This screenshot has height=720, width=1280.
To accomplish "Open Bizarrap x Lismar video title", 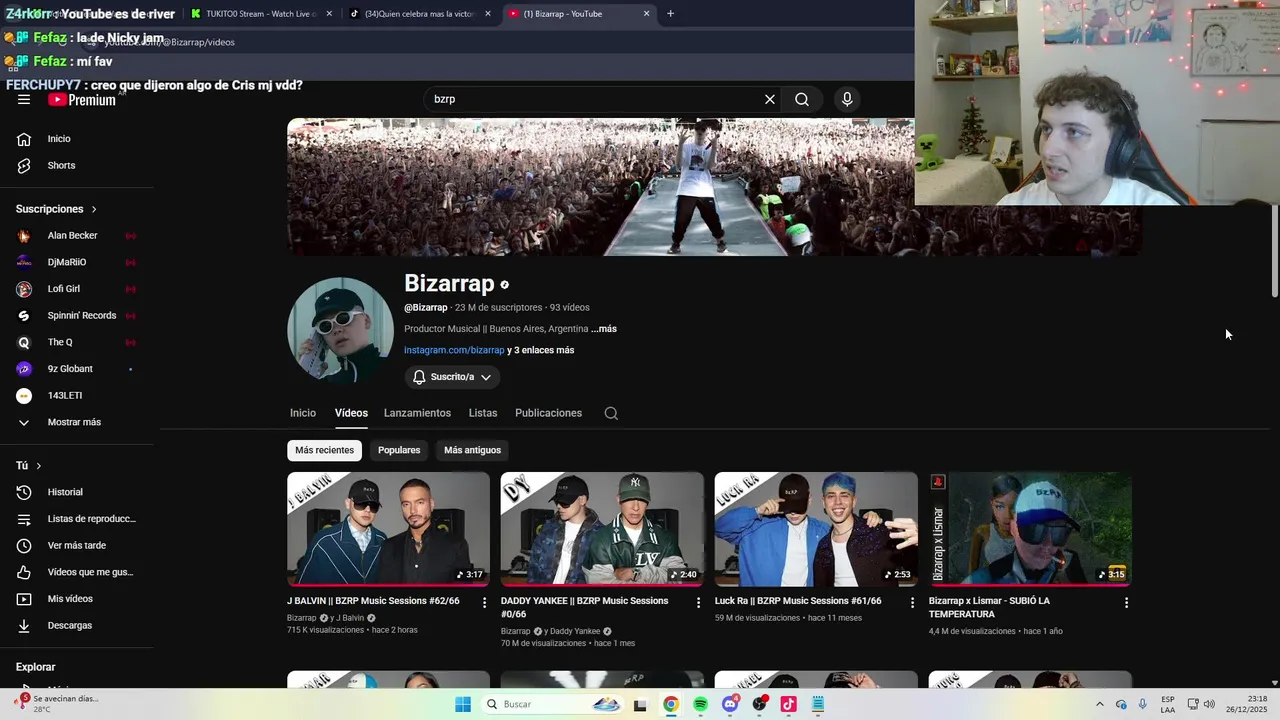I will pos(990,607).
